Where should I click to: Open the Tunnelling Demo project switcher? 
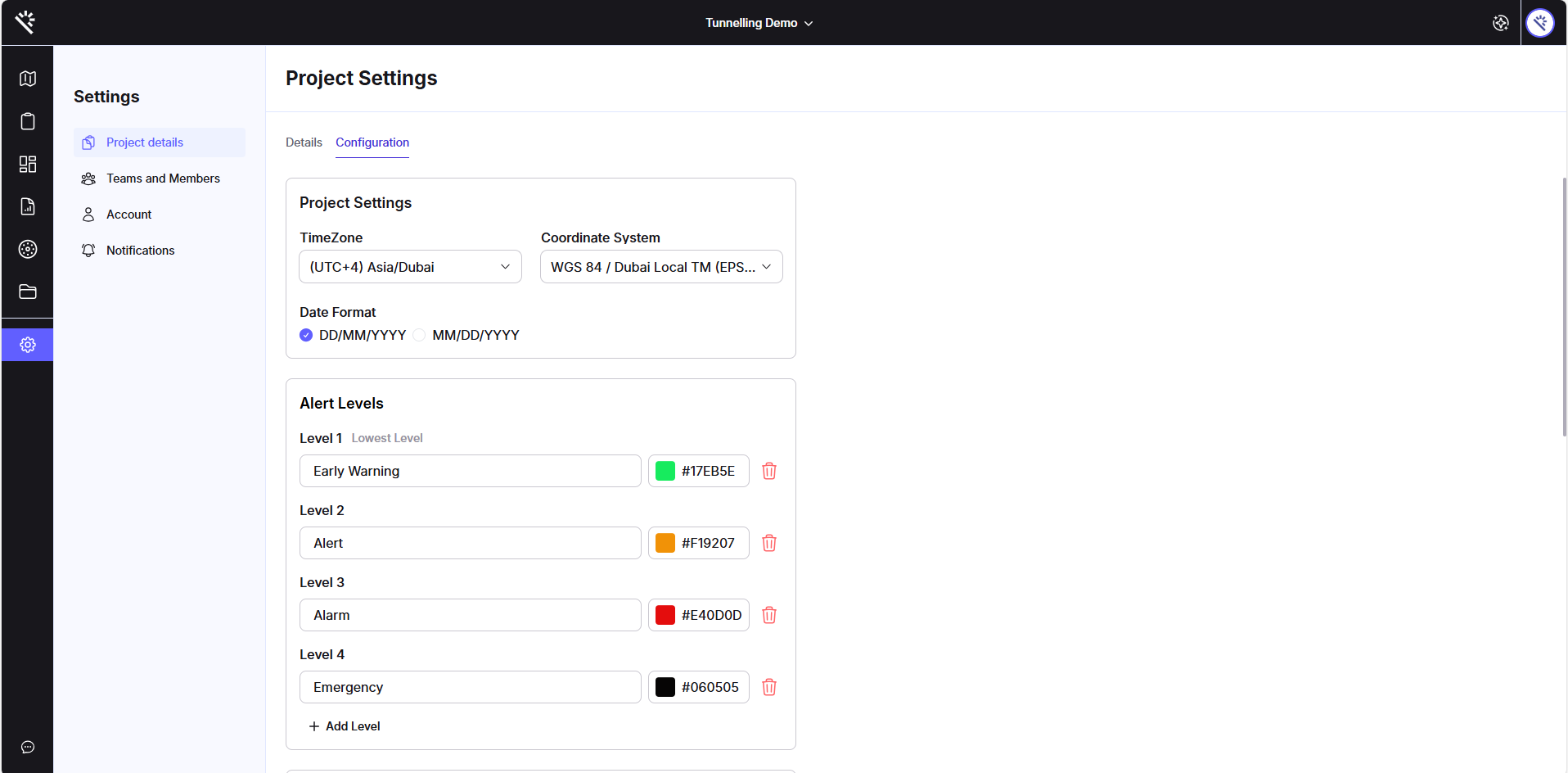[x=759, y=23]
